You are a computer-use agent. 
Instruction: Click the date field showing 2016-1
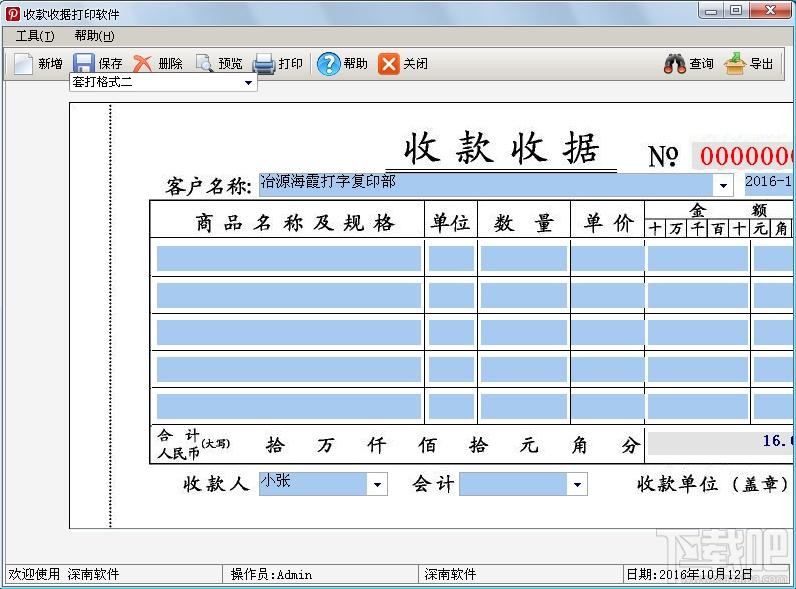(769, 184)
